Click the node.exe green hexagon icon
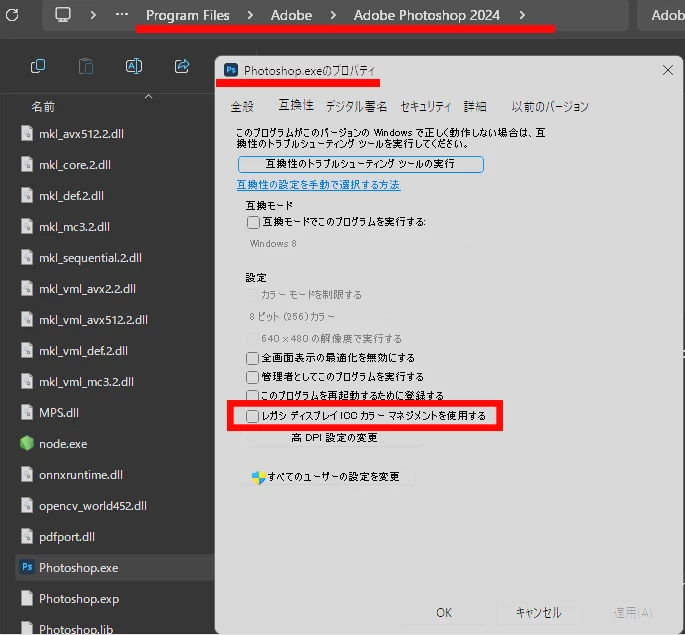 tap(27, 443)
